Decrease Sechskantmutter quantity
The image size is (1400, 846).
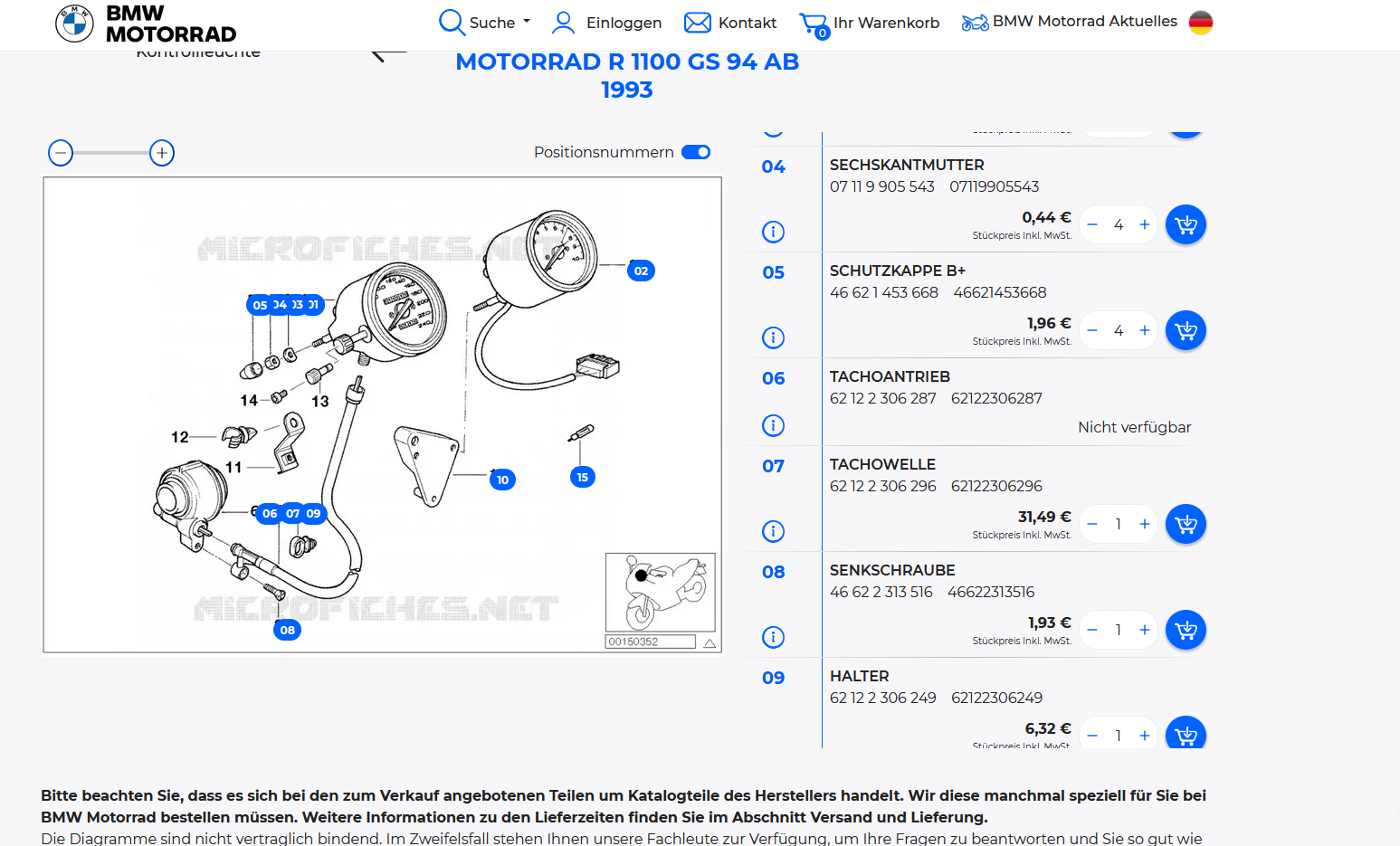point(1092,224)
